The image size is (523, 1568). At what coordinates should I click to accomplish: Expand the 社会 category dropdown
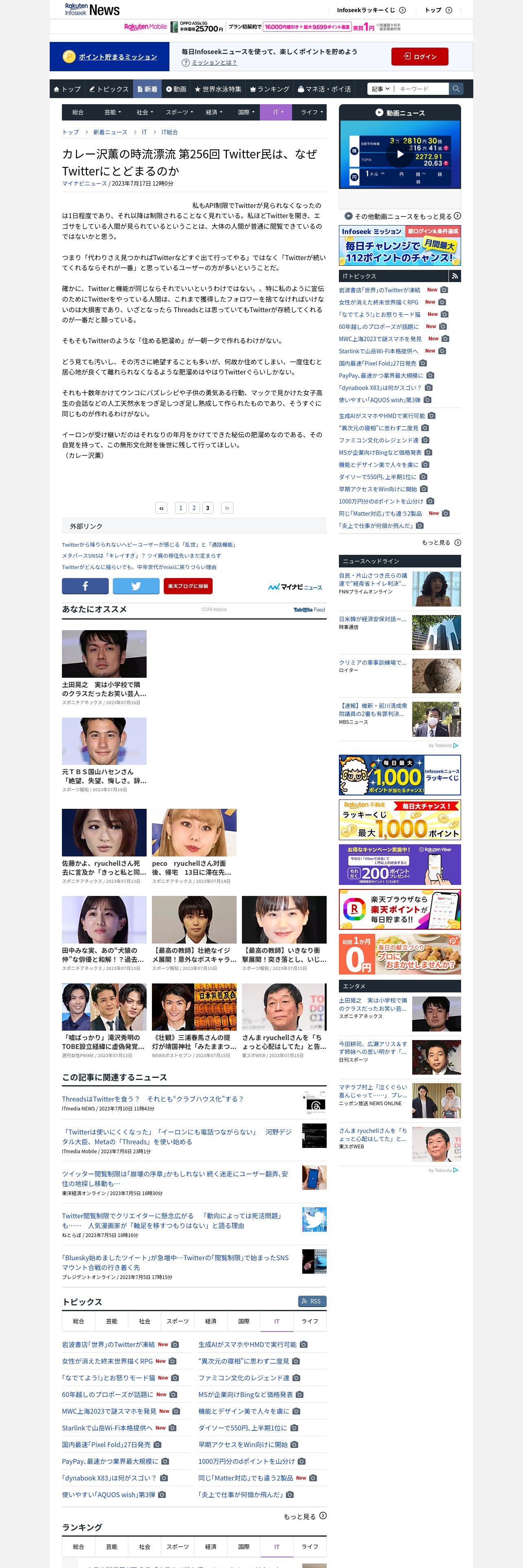[144, 112]
